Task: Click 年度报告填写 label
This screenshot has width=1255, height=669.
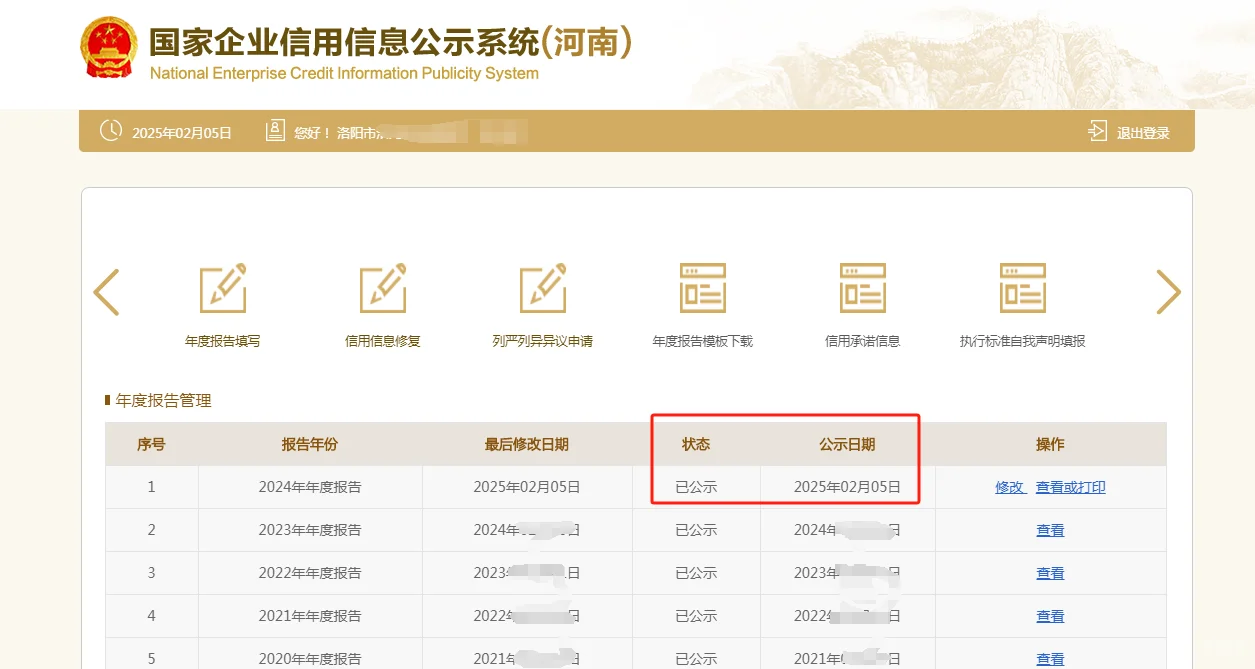Action: (223, 341)
